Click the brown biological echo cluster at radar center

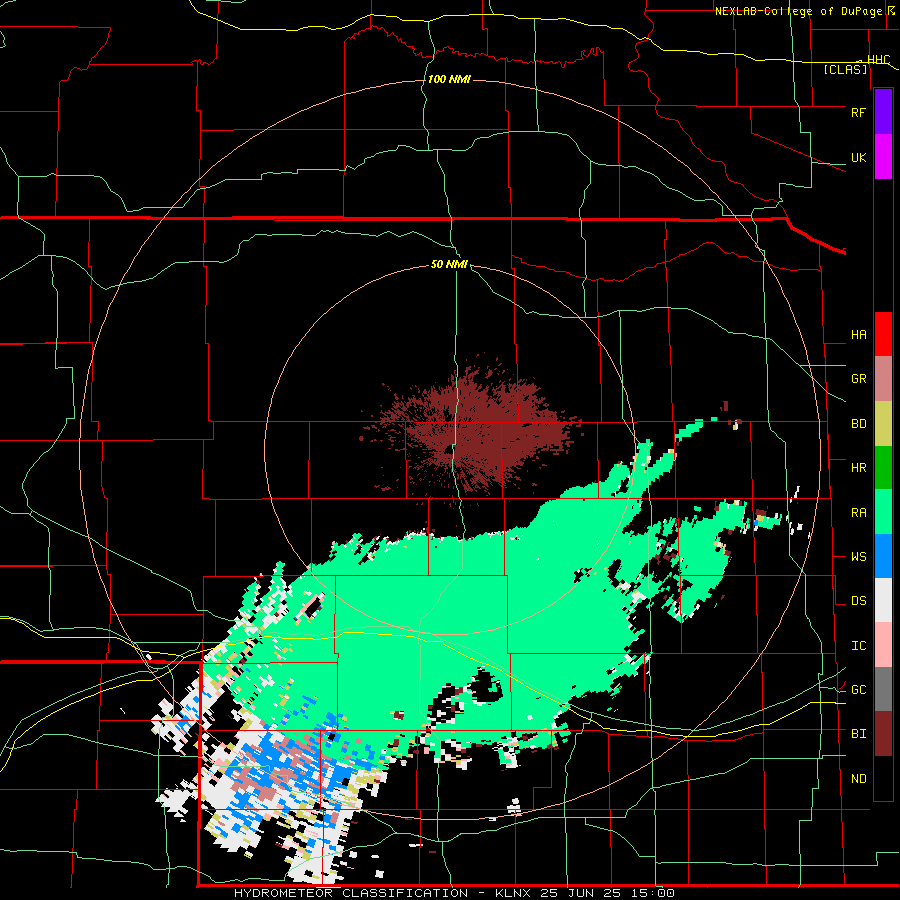[471, 428]
